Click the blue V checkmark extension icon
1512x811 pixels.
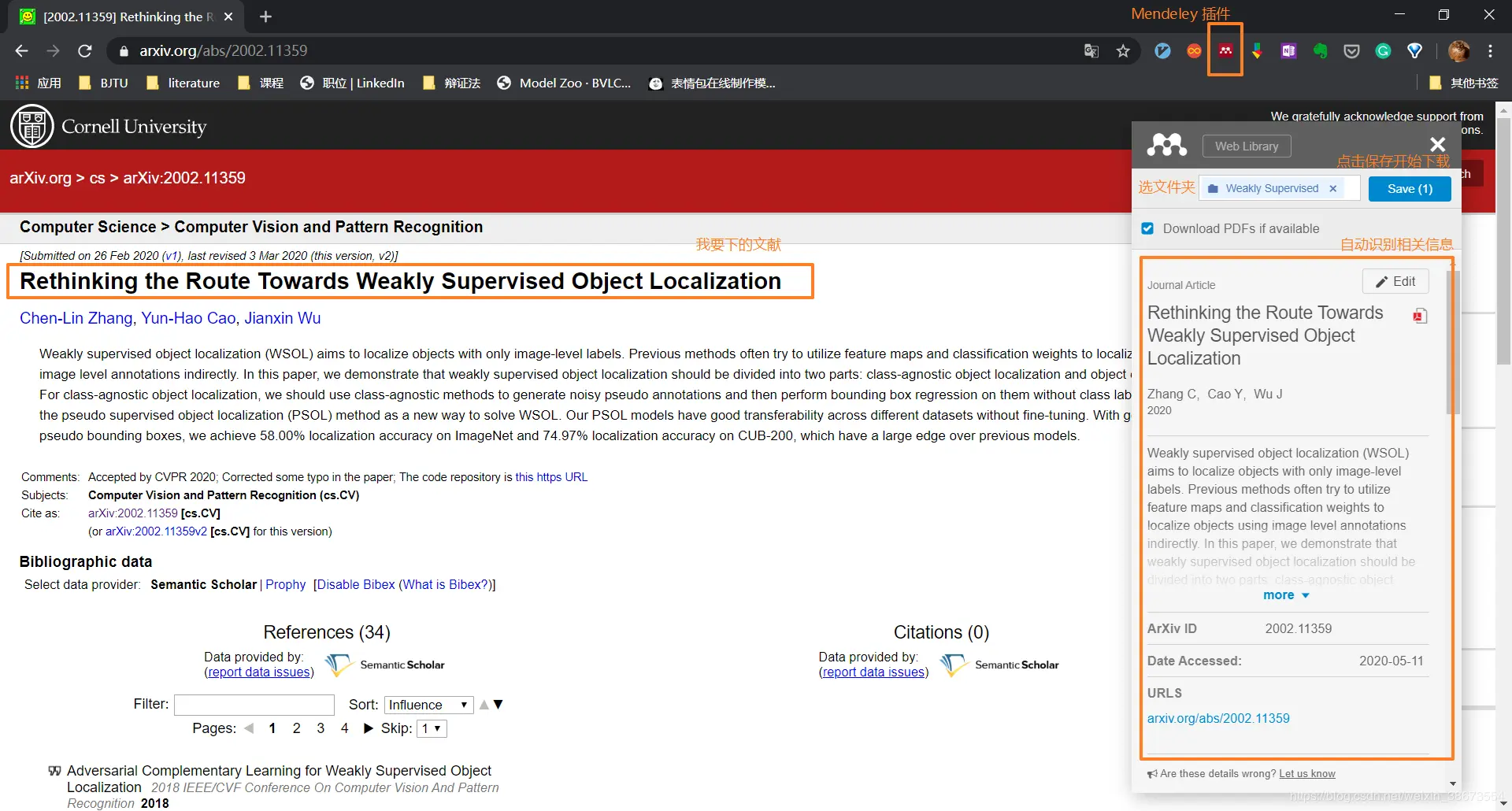point(1162,51)
